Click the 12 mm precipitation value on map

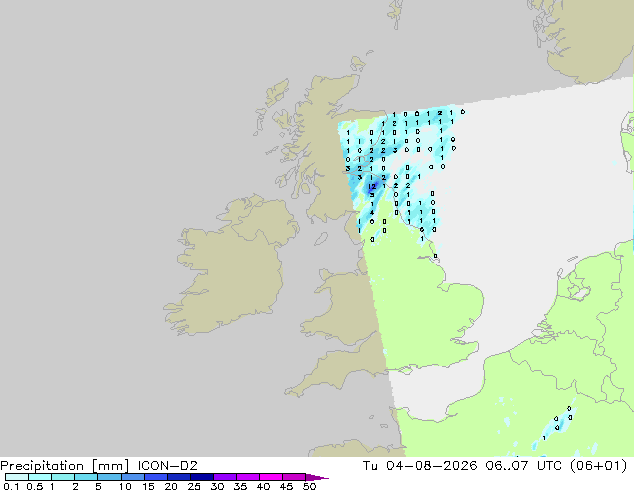(372, 186)
